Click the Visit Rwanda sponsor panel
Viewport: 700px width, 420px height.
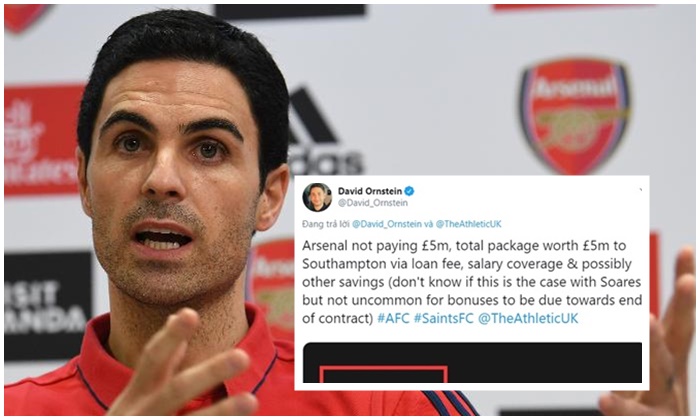click(48, 307)
